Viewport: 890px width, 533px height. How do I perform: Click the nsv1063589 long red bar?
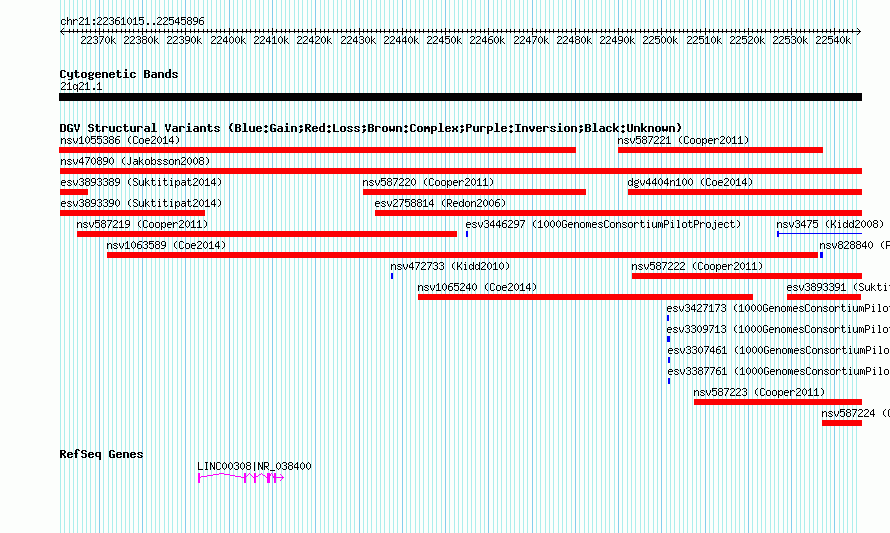[x=463, y=255]
